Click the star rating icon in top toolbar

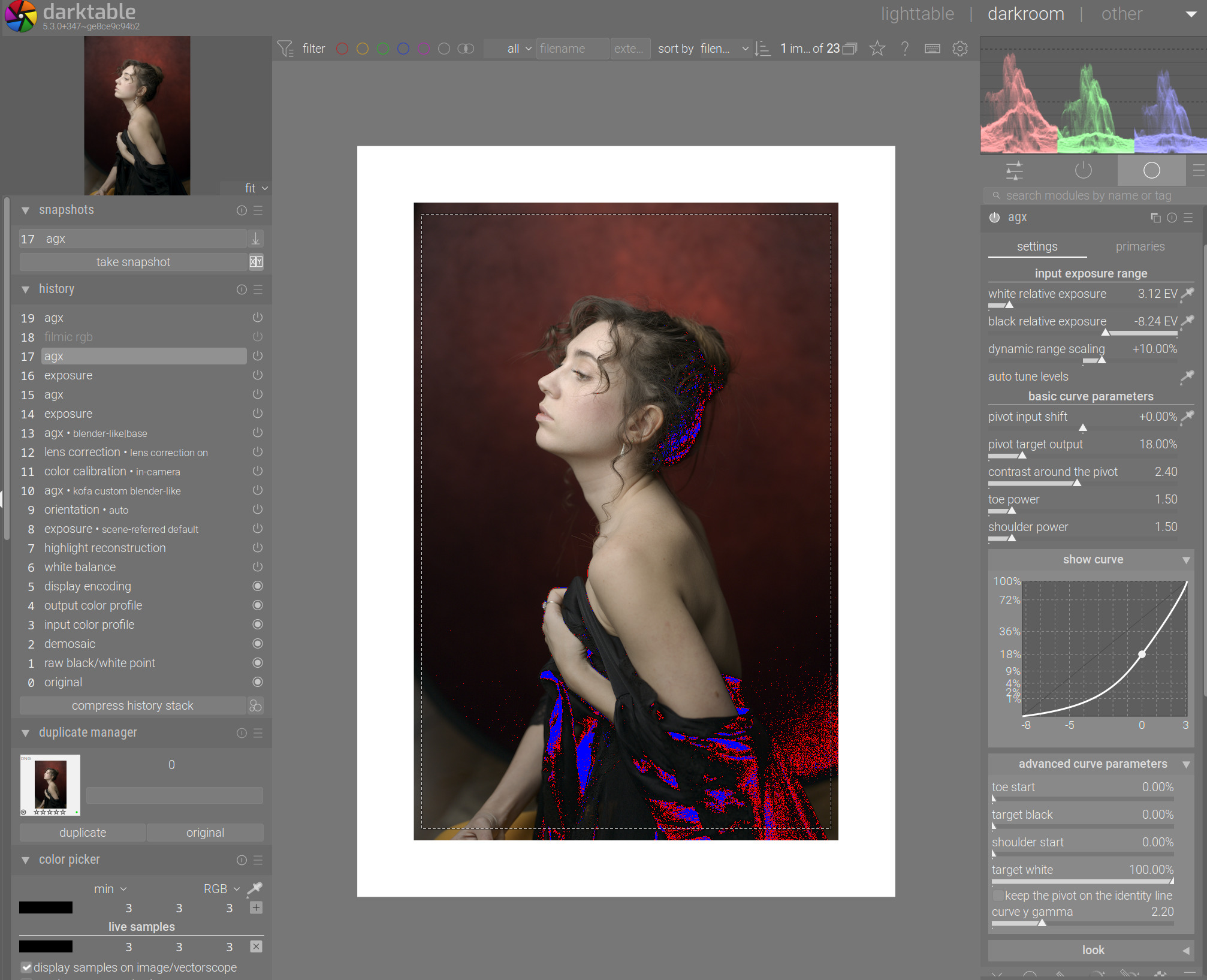(x=877, y=49)
